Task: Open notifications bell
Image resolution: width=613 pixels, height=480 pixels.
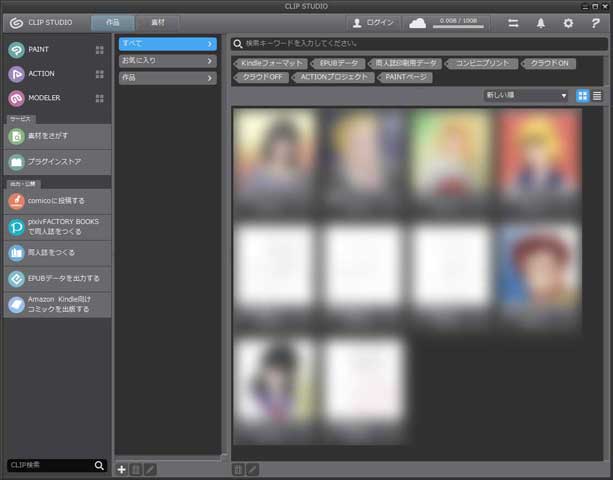Action: 541,23
